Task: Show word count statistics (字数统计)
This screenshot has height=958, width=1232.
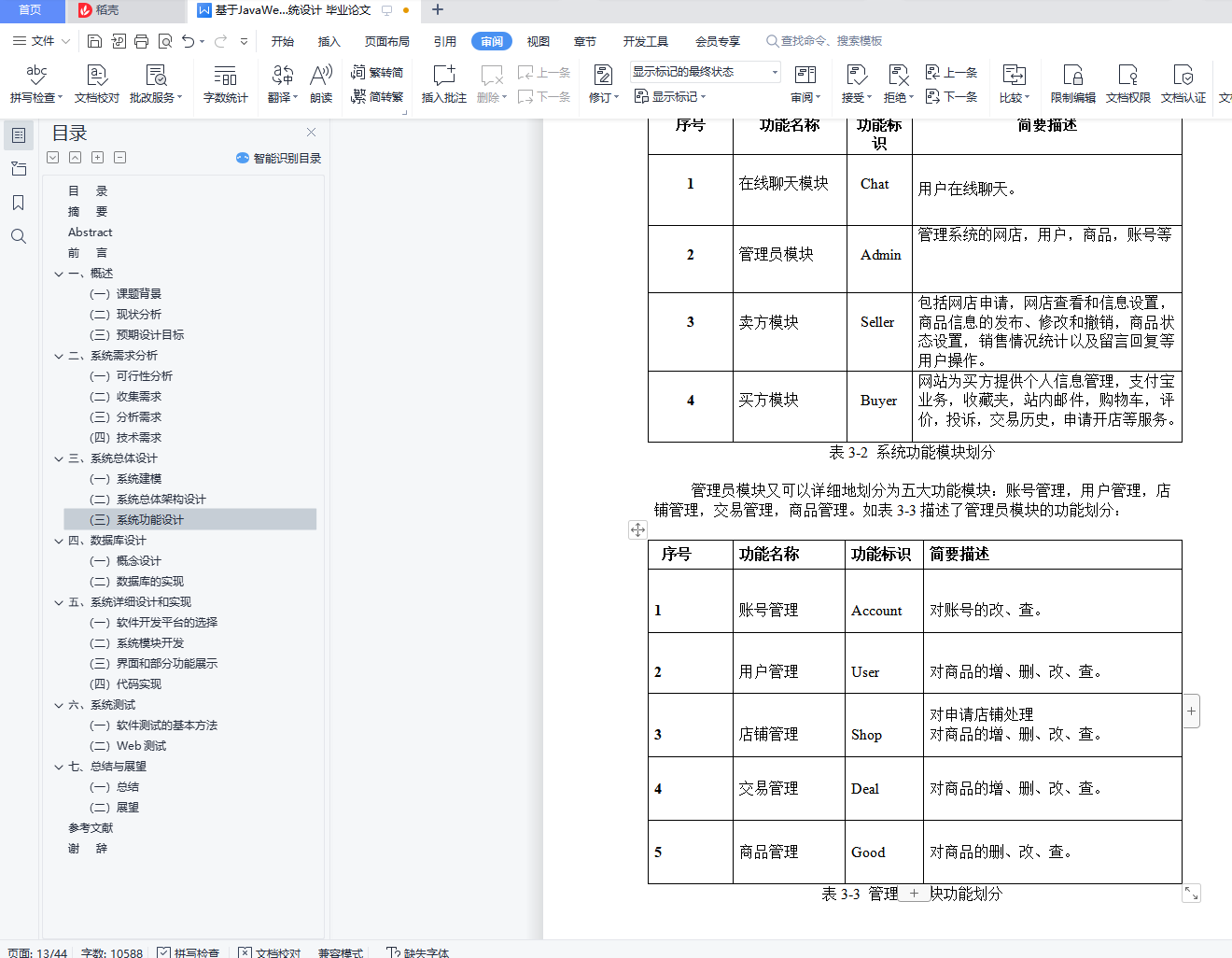Action: coord(226,83)
